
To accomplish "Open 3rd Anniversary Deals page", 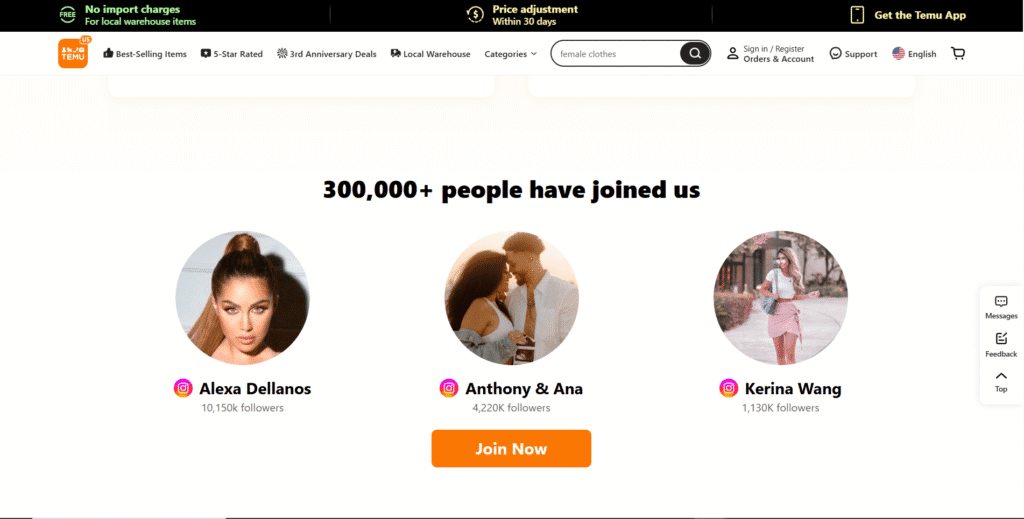I will coord(327,54).
